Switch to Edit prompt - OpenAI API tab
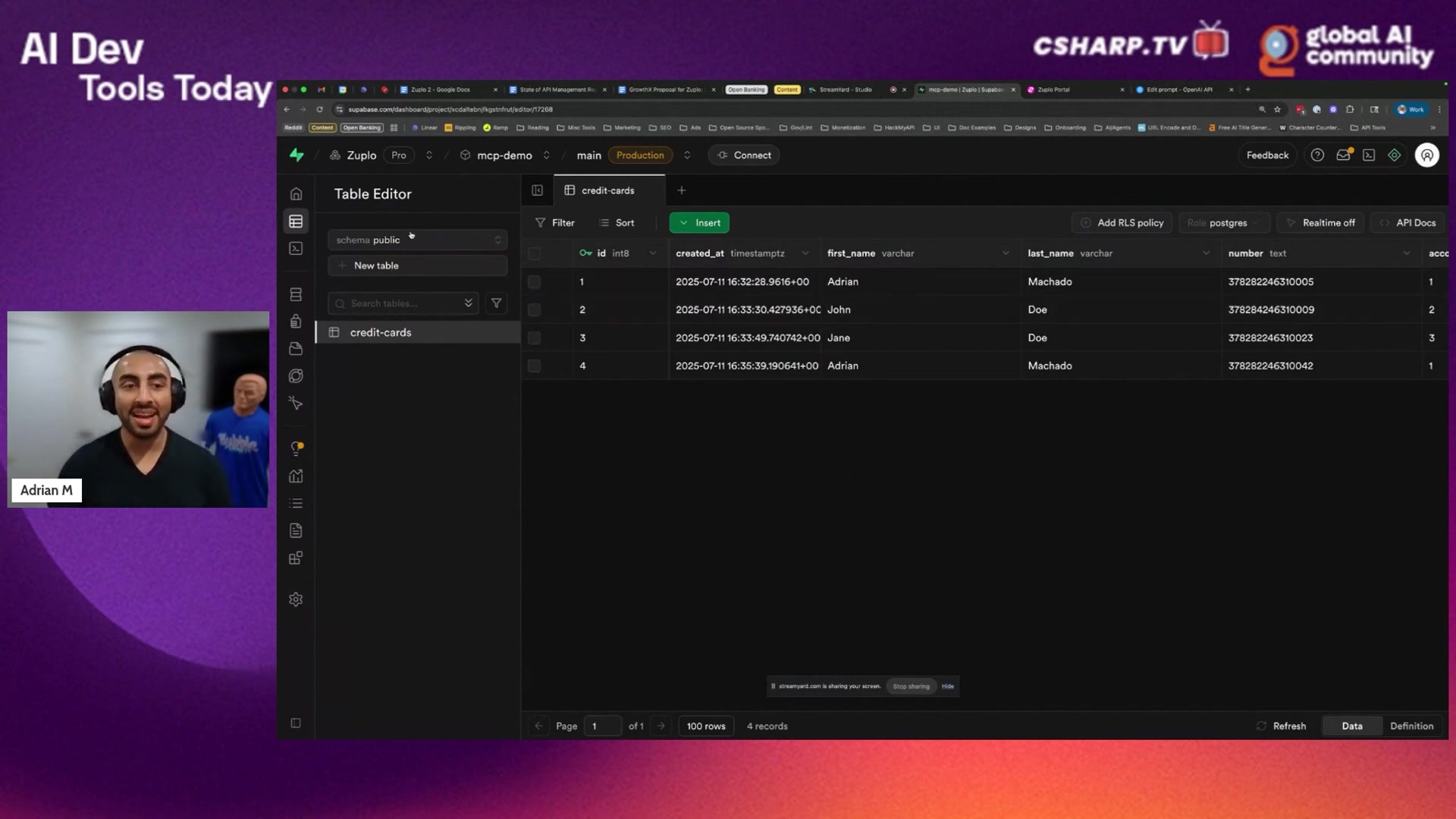The width and height of the screenshot is (1456, 819). point(1185,89)
